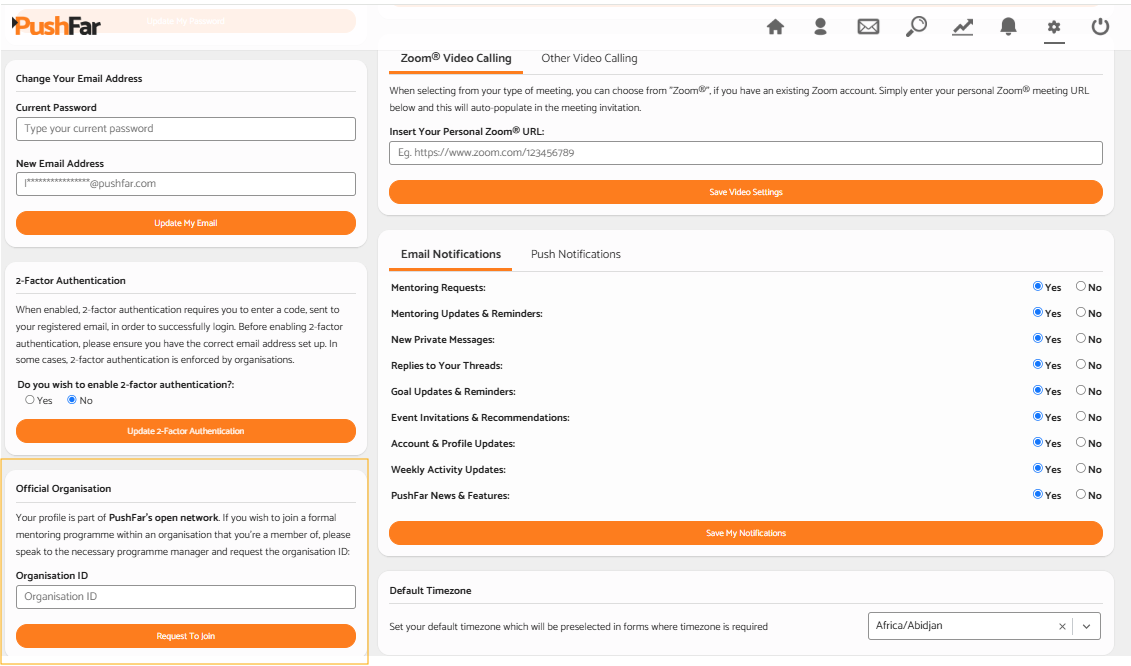The height and width of the screenshot is (666, 1131).
Task: Click the 'Change Your Email Address' heading
Action: pyautogui.click(x=79, y=79)
